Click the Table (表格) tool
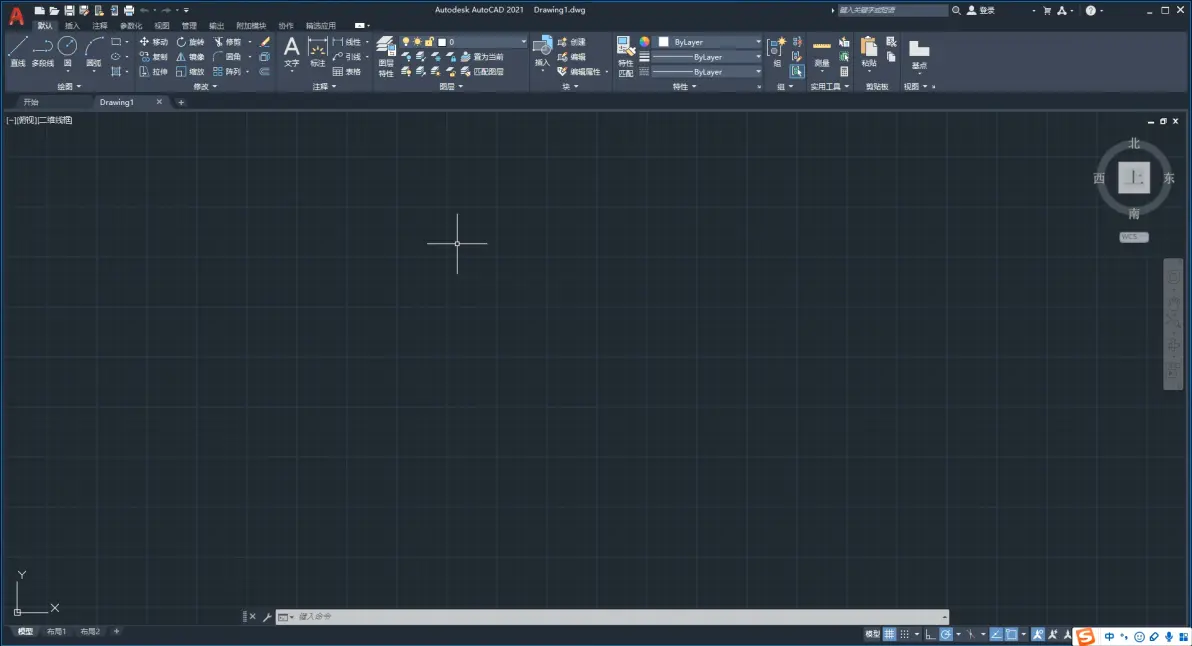 pos(347,71)
